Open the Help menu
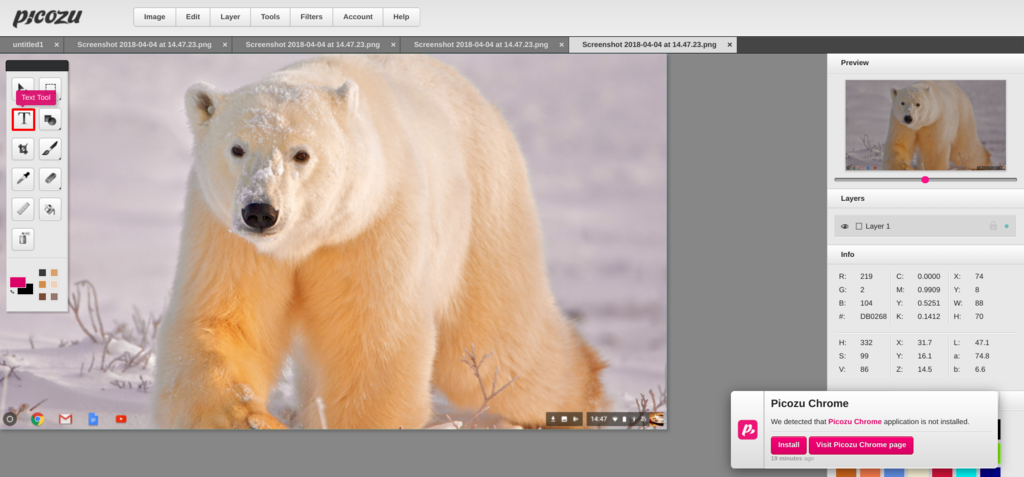This screenshot has height=477, width=1024. [402, 17]
